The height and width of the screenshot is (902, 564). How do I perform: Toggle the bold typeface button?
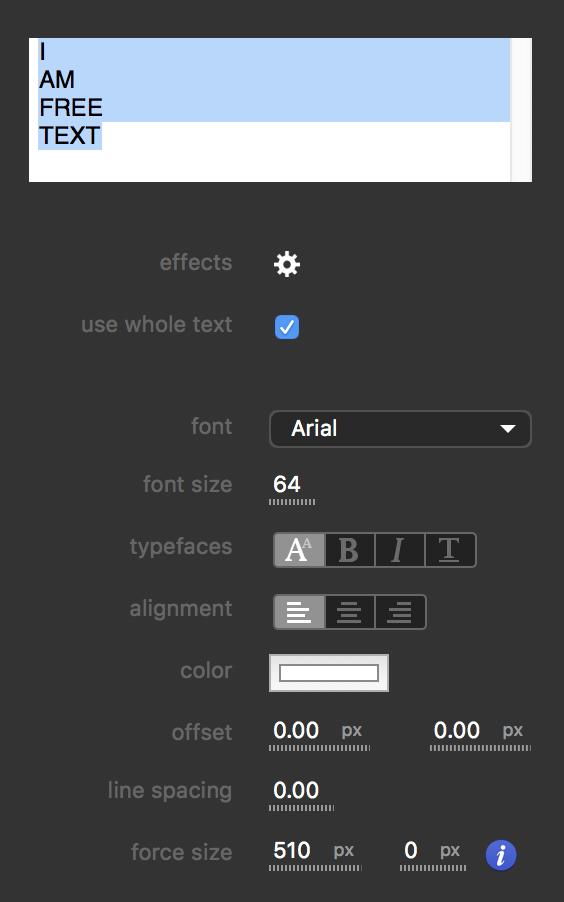[x=349, y=550]
